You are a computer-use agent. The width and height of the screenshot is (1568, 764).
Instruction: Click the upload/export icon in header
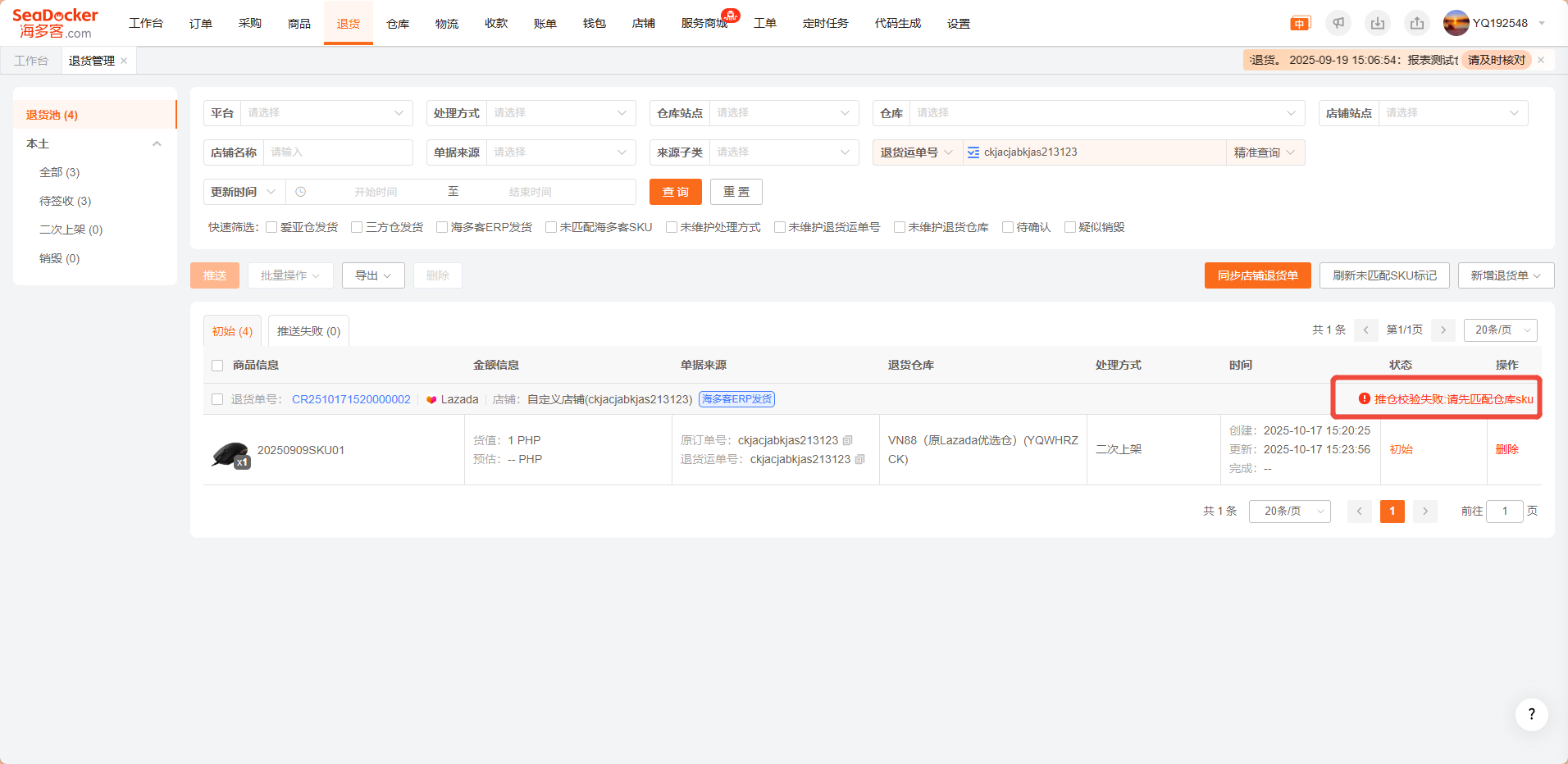coord(1417,23)
